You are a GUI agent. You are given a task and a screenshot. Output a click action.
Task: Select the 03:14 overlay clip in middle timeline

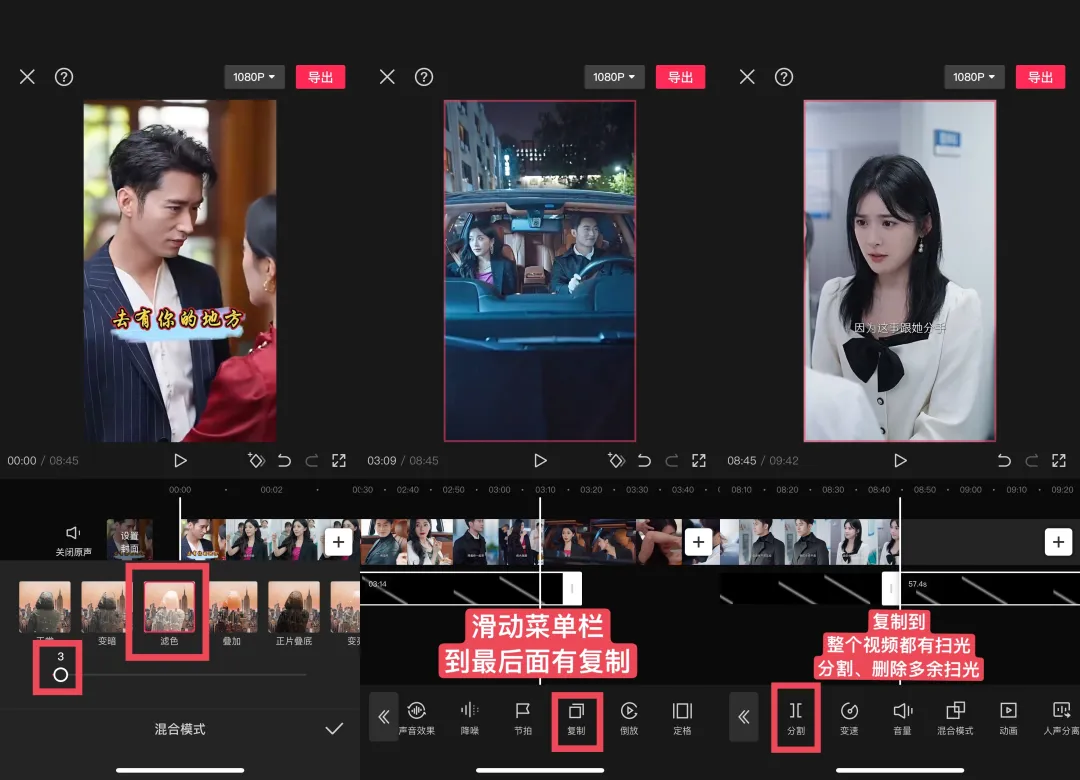pyautogui.click(x=471, y=588)
